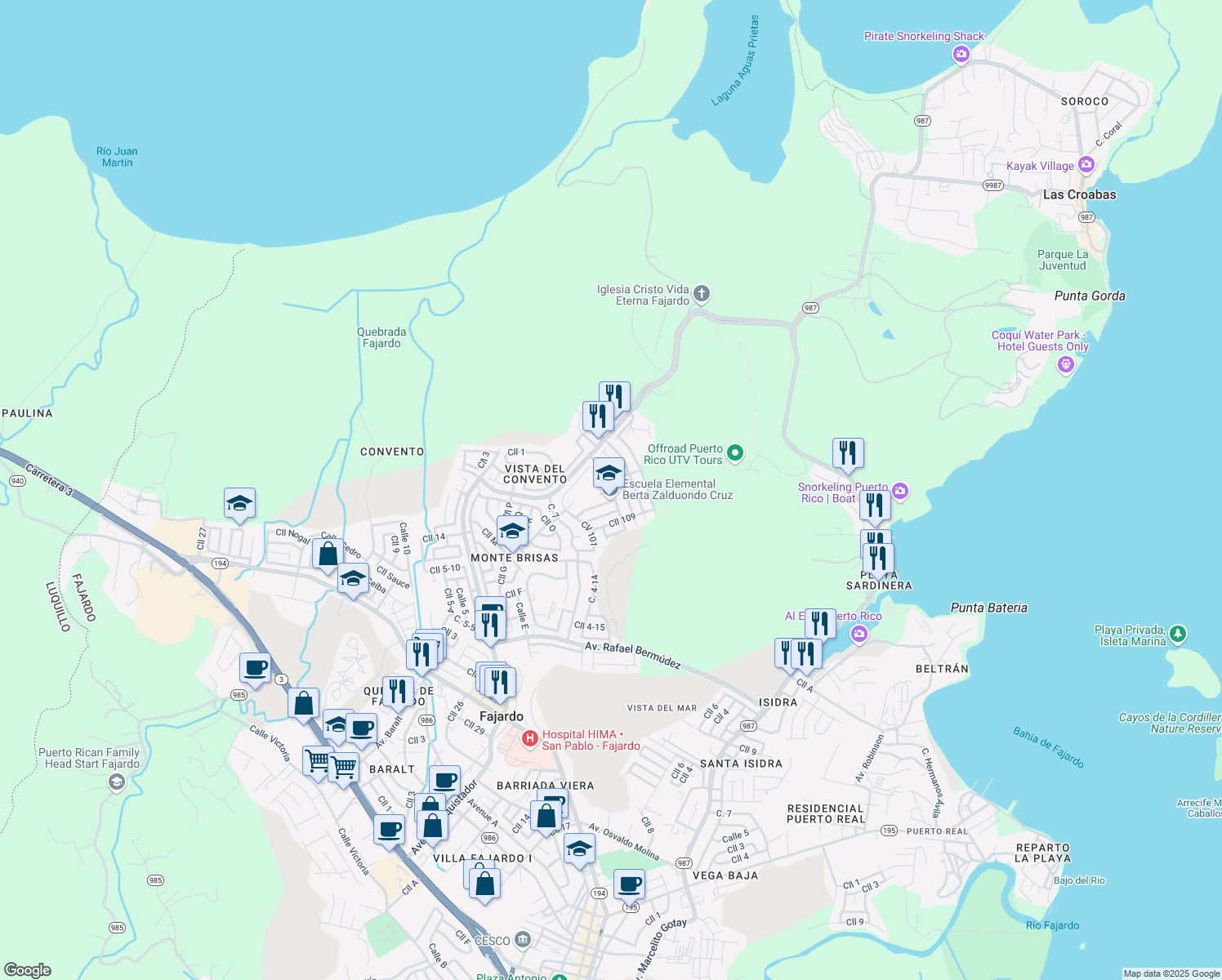The height and width of the screenshot is (980, 1222).
Task: Click the Fajardo city label
Action: [x=501, y=716]
